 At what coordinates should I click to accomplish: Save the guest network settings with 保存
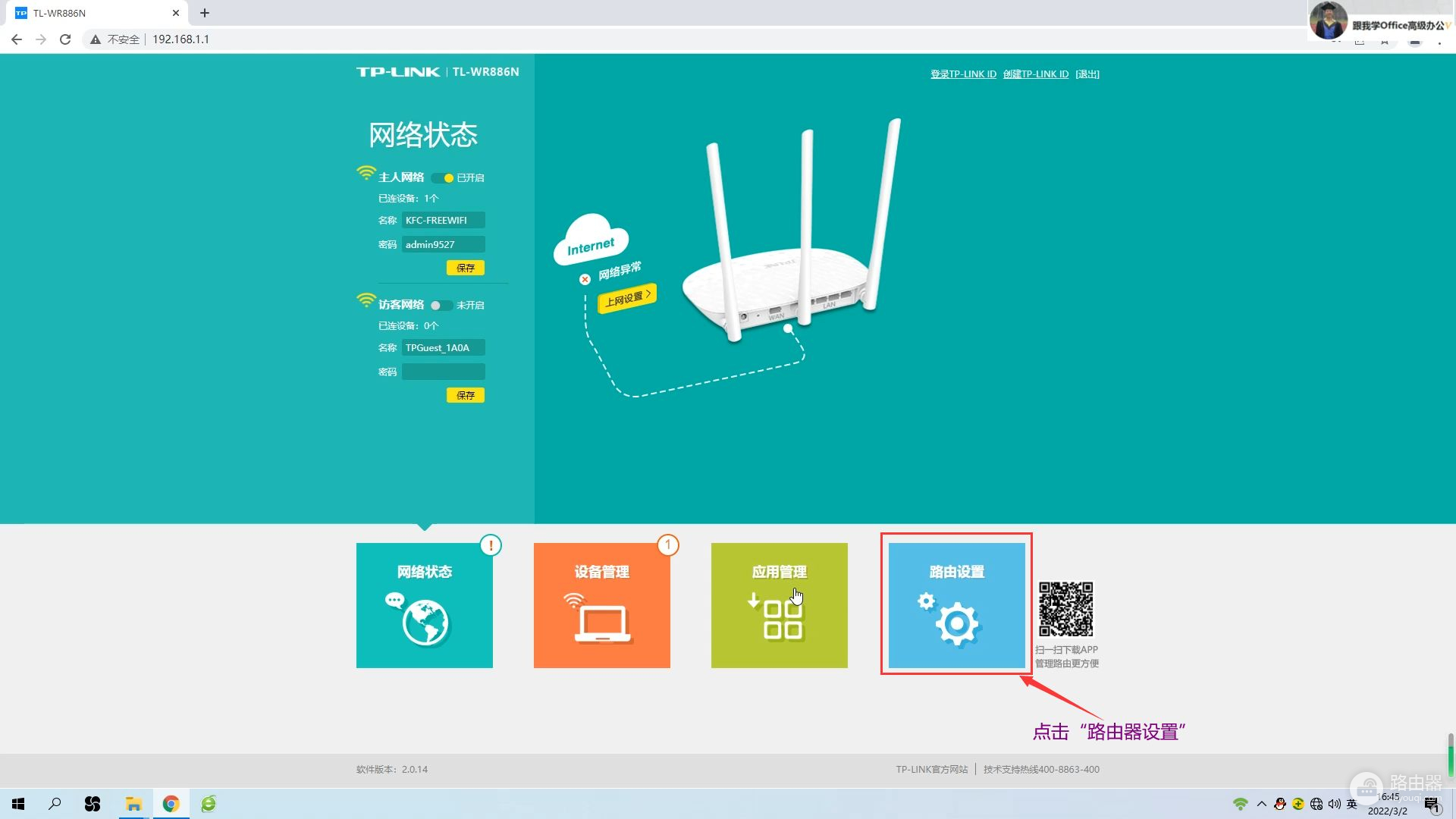tap(465, 395)
